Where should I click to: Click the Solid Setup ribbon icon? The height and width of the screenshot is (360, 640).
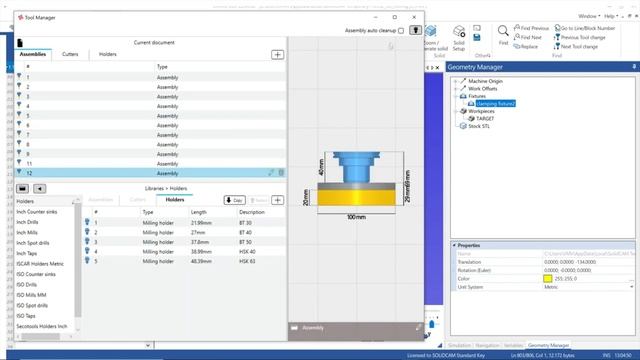[x=459, y=38]
